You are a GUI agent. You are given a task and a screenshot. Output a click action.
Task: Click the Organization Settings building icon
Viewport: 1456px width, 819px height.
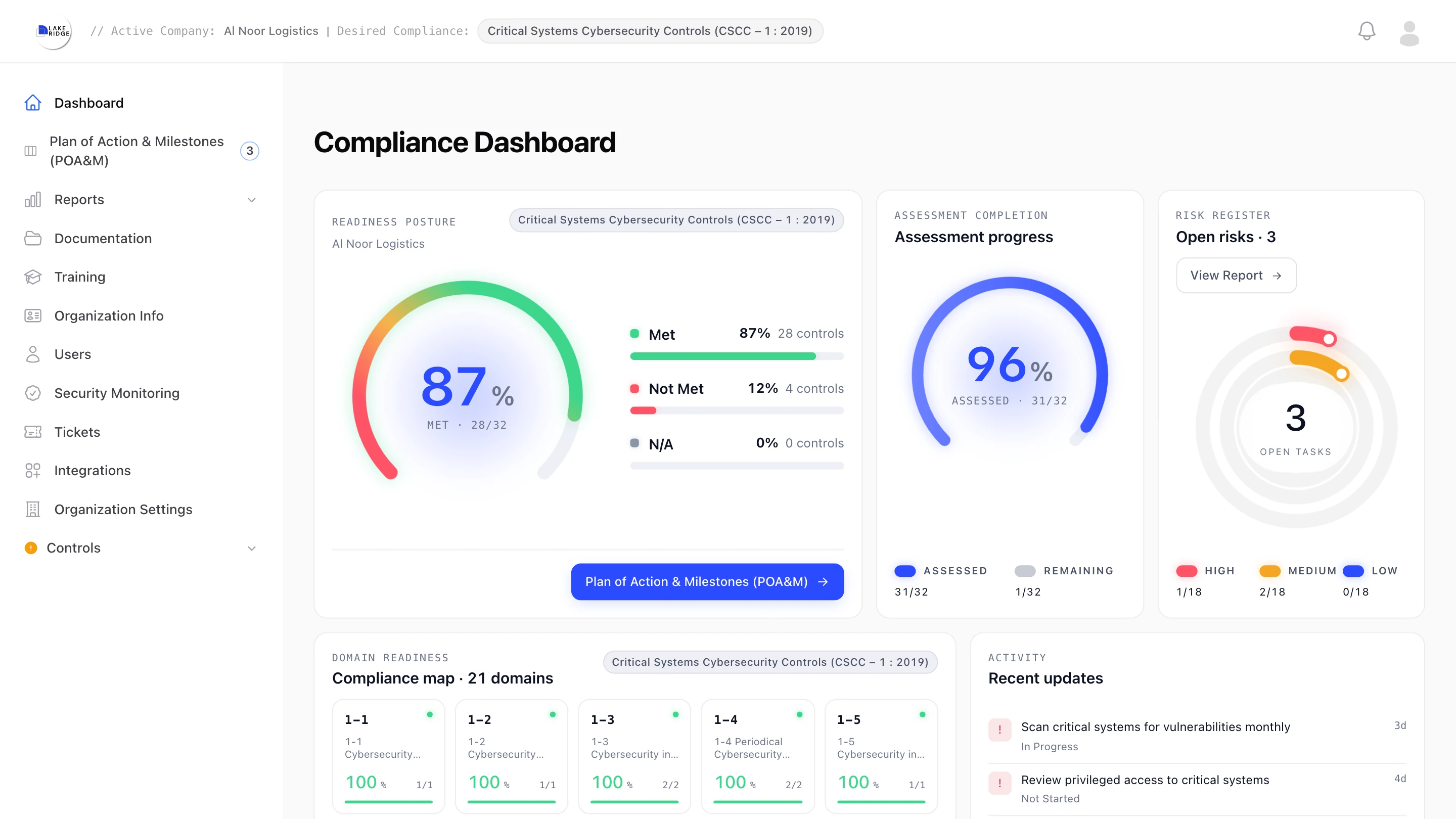[33, 509]
